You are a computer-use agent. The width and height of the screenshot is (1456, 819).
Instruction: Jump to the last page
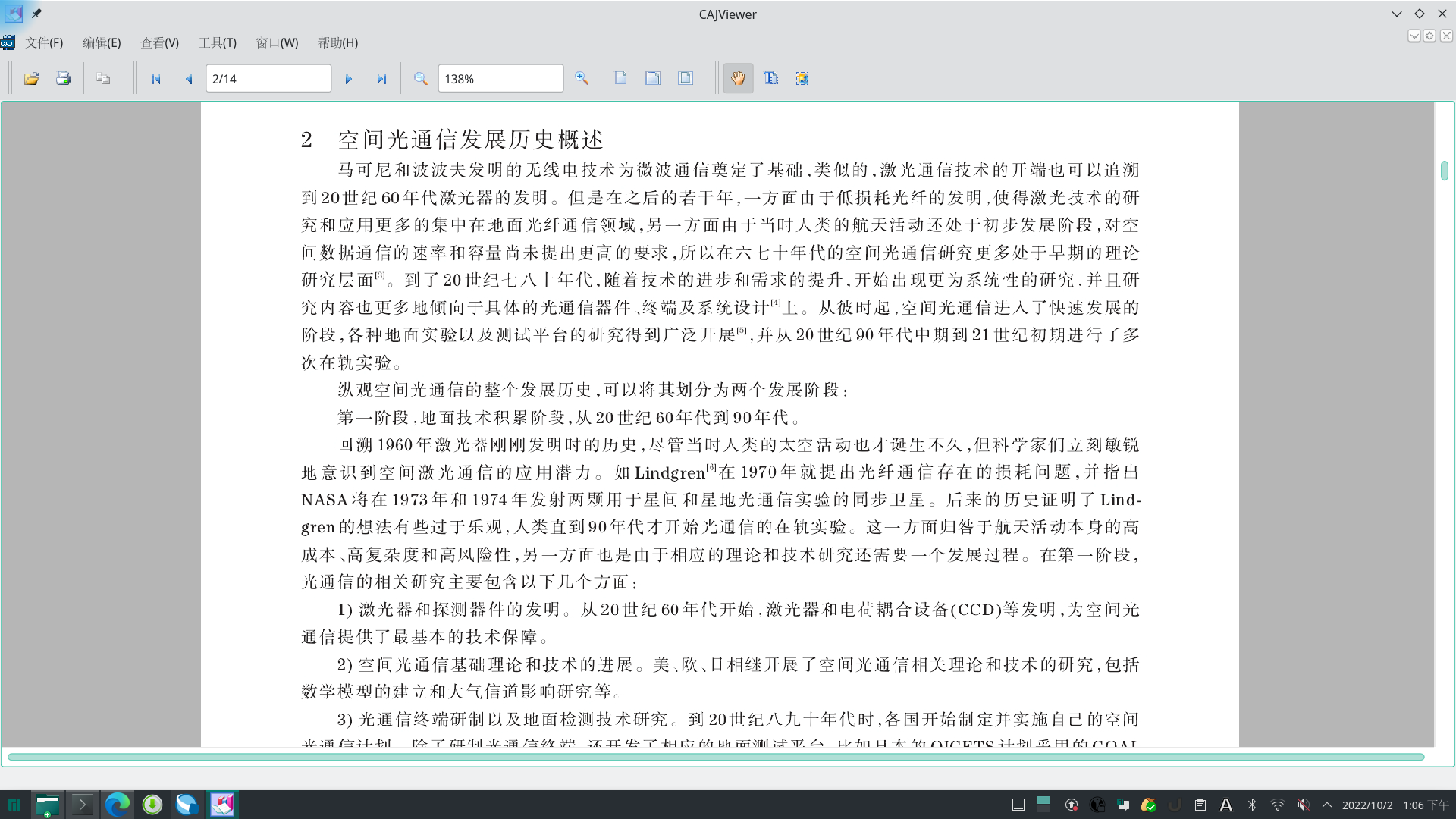click(x=381, y=79)
